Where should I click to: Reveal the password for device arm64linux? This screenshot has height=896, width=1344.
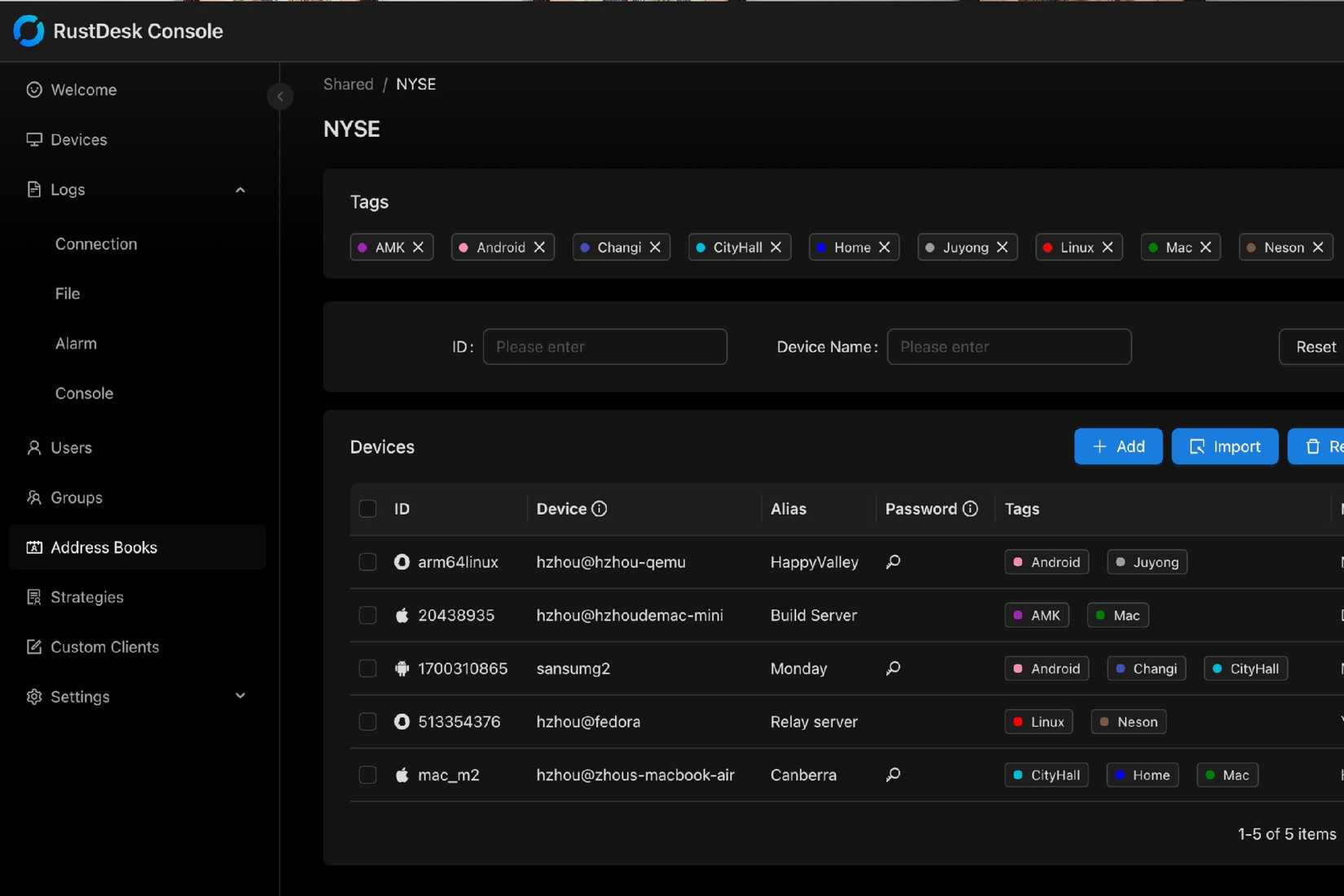pos(892,562)
